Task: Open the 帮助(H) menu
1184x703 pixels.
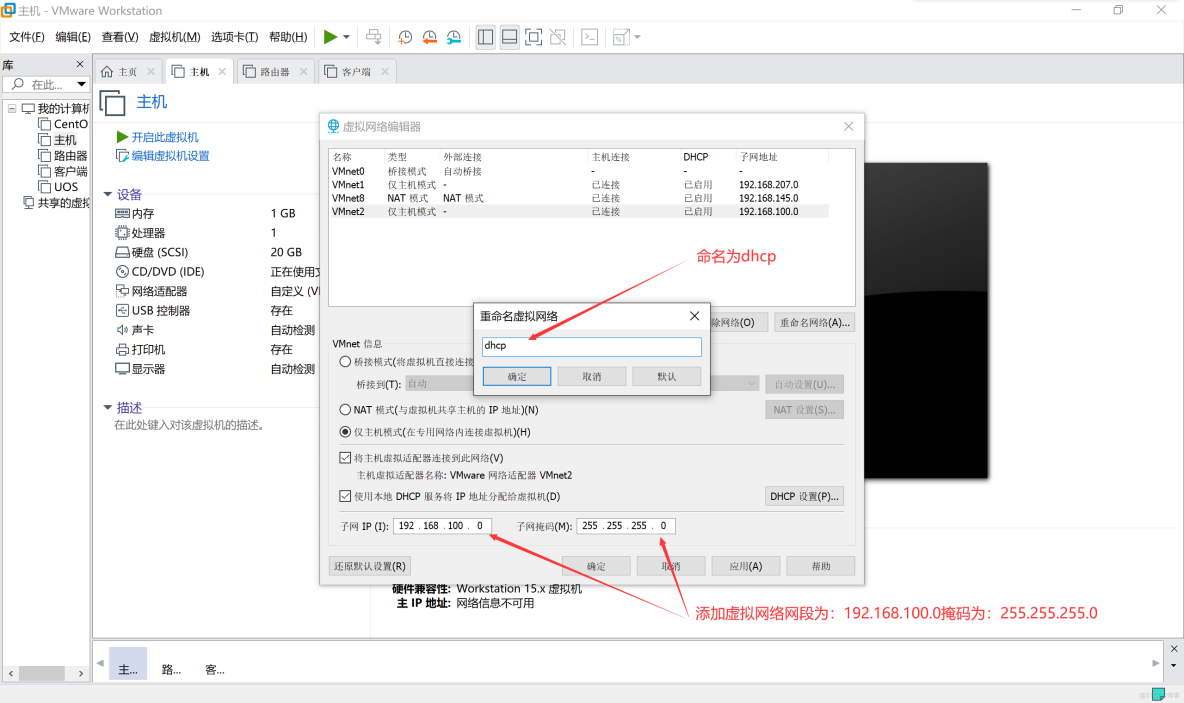Action: (x=288, y=37)
